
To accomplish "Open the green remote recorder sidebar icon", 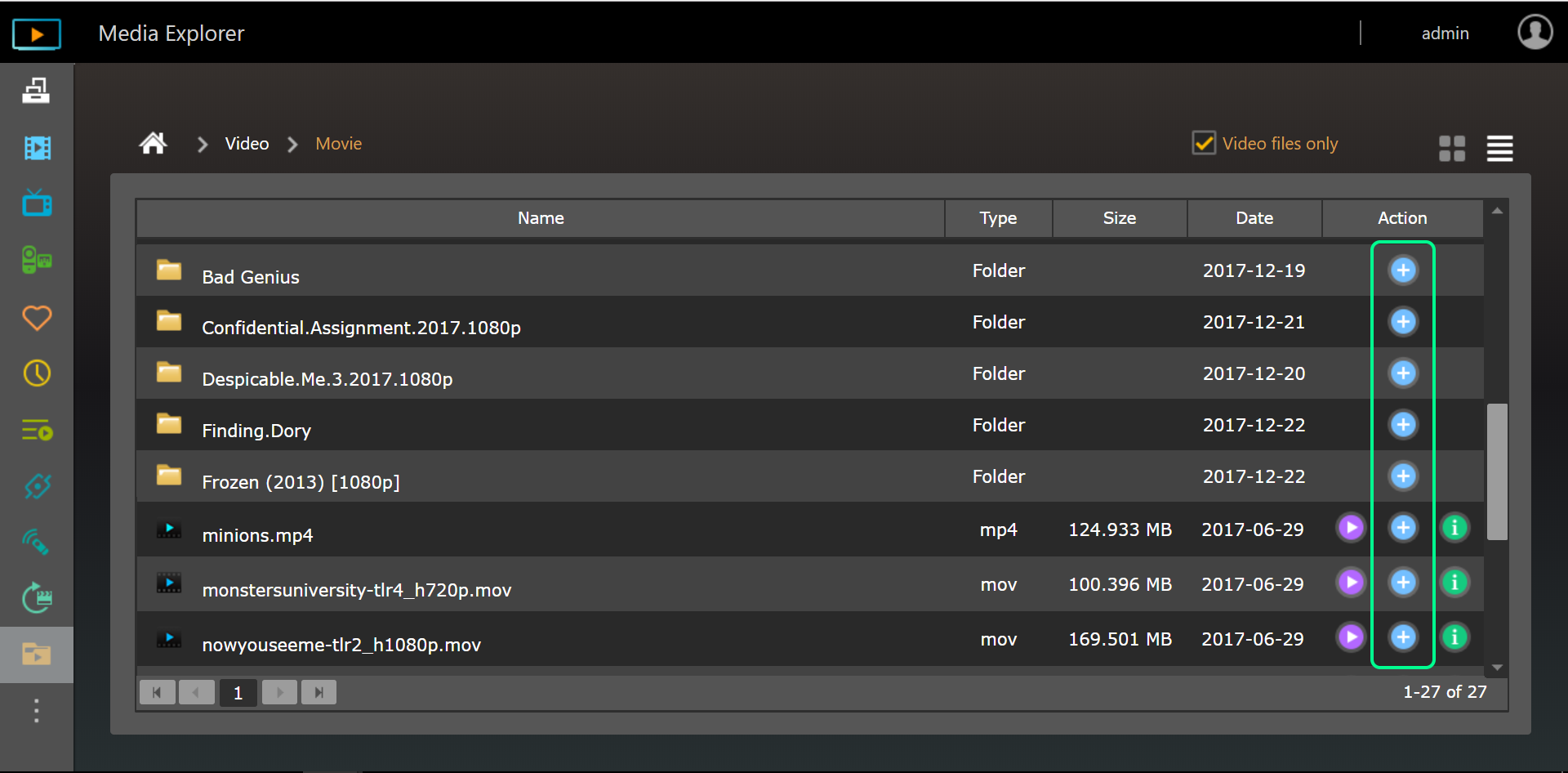I will (x=37, y=260).
